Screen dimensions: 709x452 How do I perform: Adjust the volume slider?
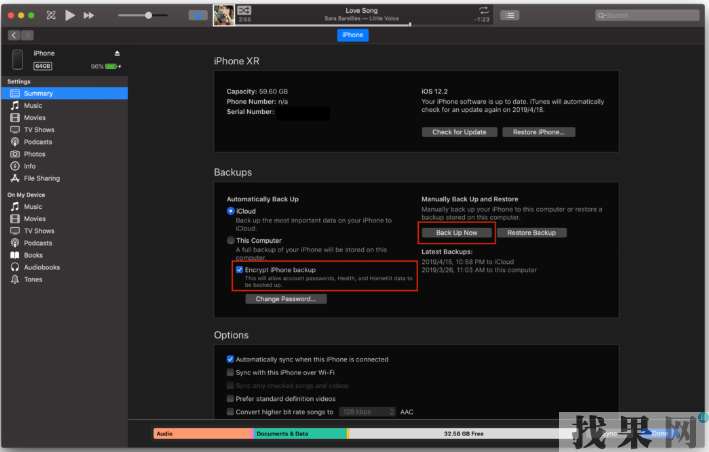tap(149, 15)
